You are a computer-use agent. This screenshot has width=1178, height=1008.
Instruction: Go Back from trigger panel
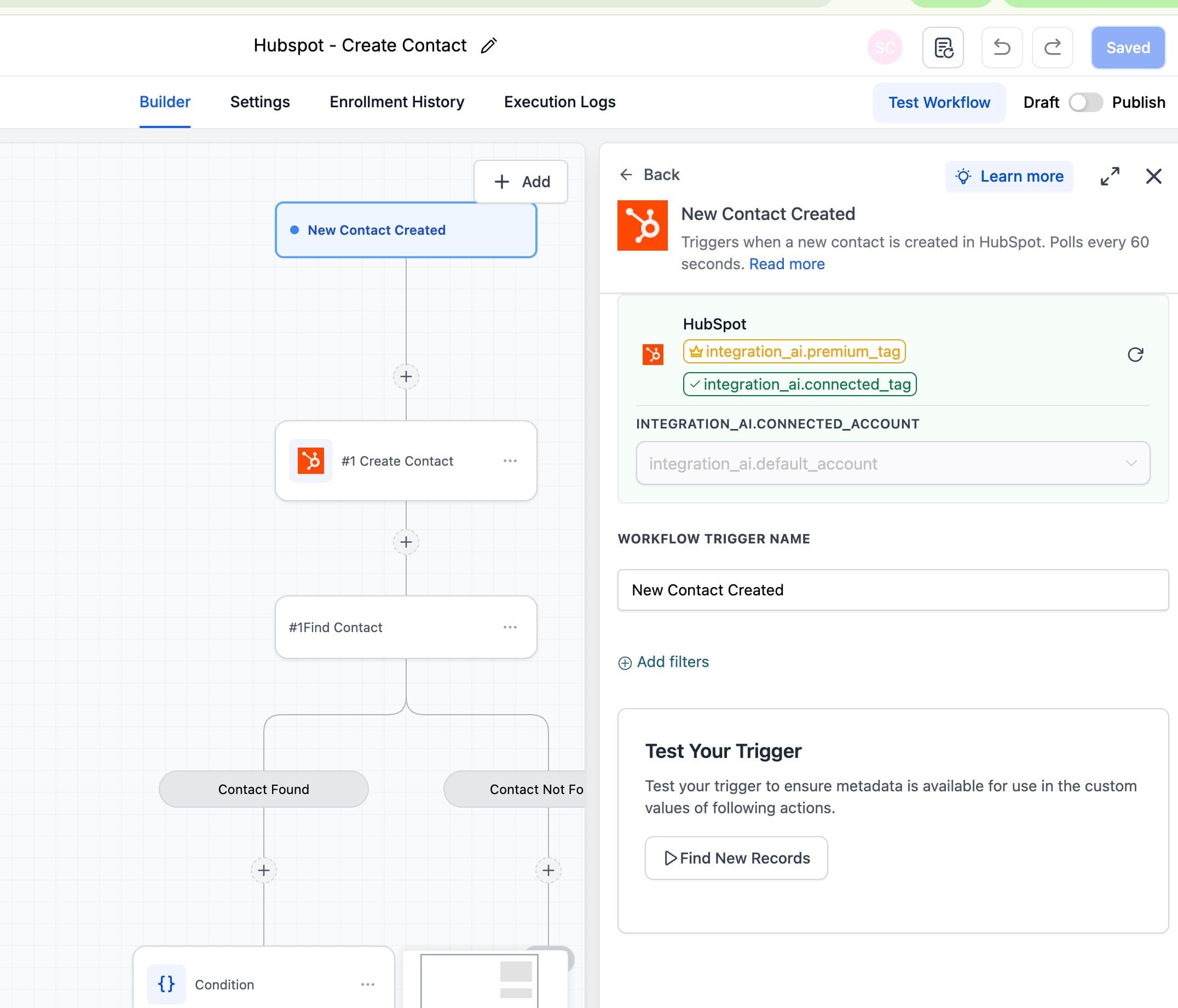(x=650, y=175)
